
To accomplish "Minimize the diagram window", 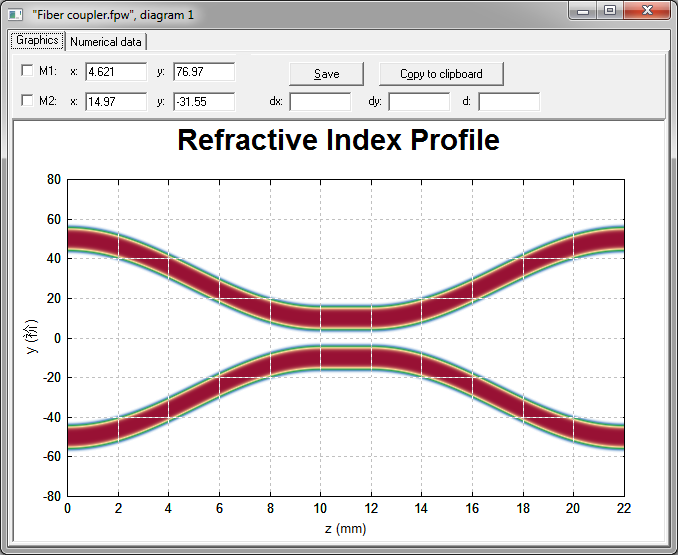I will coord(585,11).
